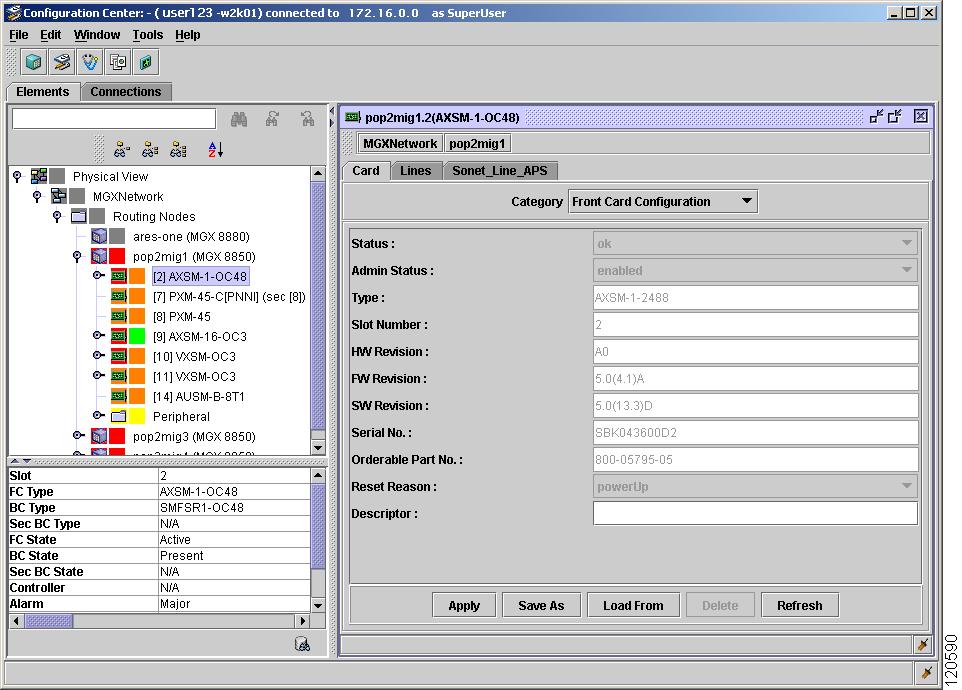Click the Apply button
The height and width of the screenshot is (690, 962).
[464, 605]
